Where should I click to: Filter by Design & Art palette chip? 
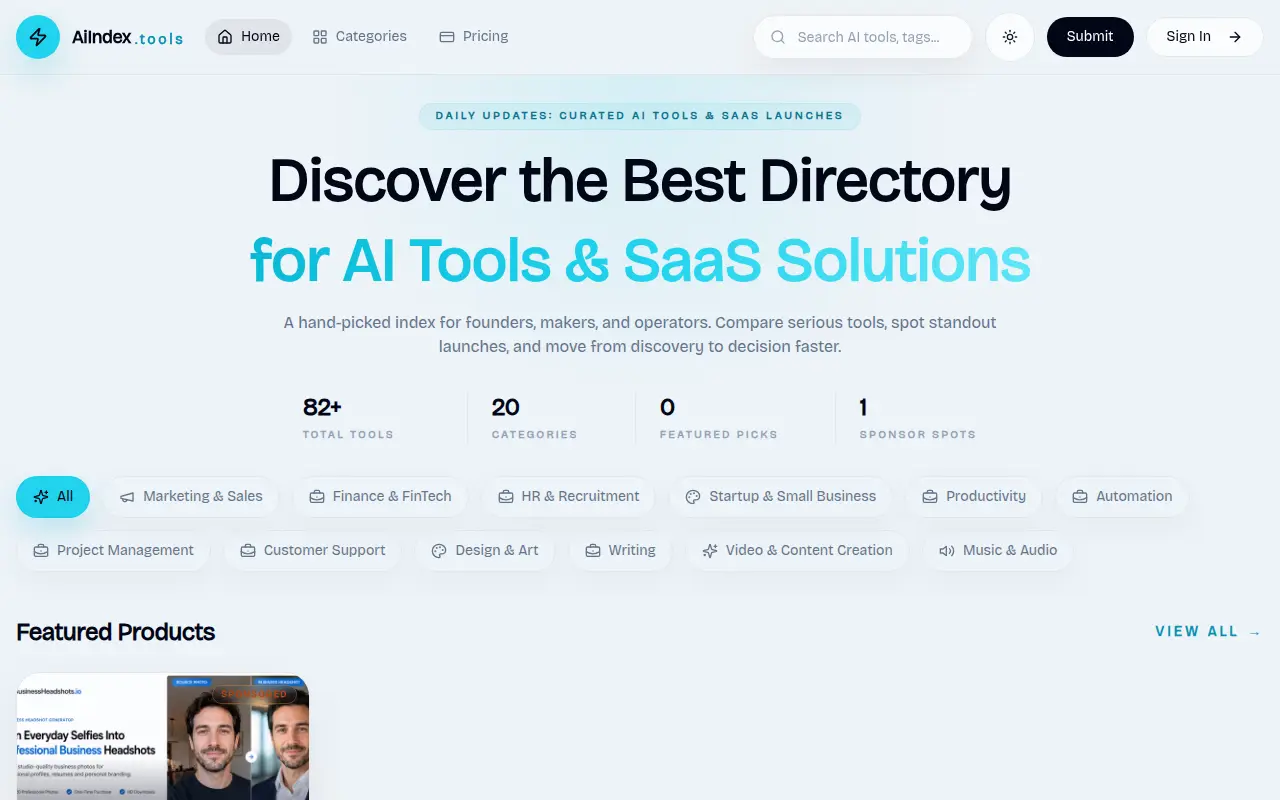(485, 551)
